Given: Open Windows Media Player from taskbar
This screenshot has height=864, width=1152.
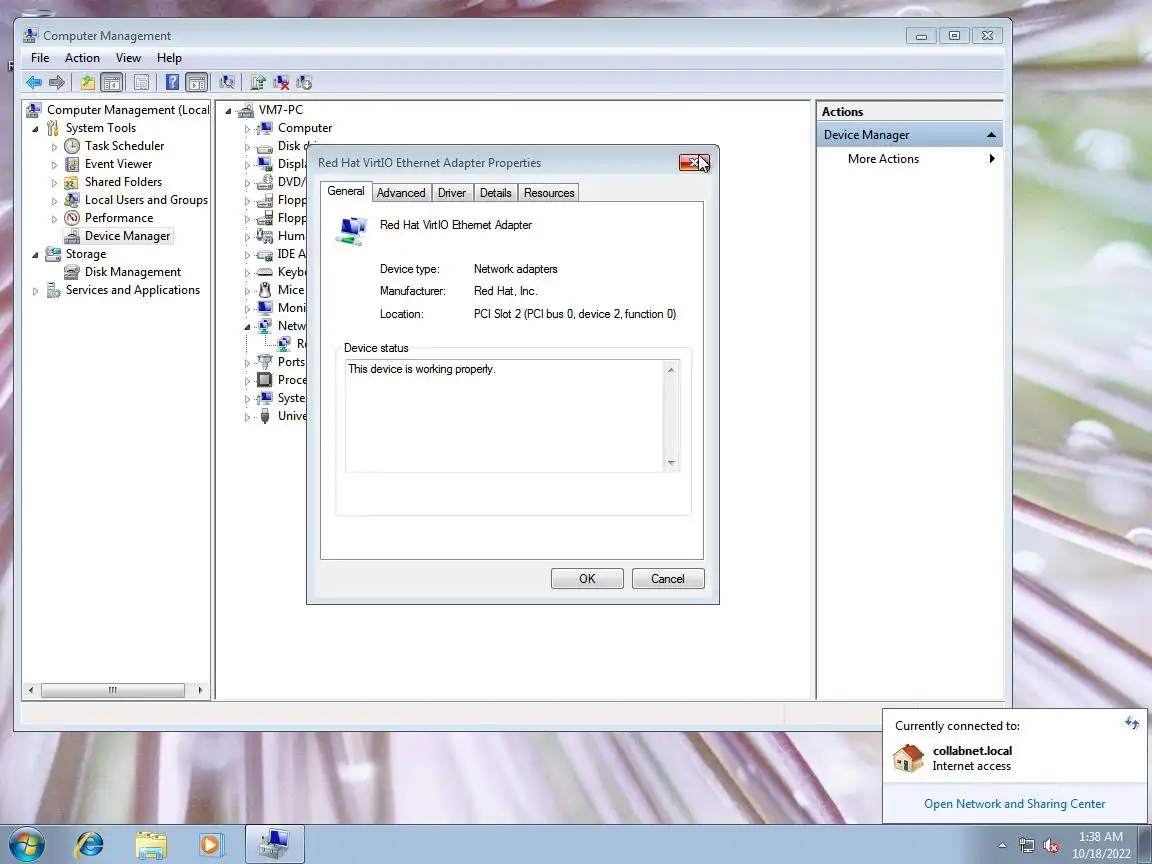Looking at the screenshot, I should click(212, 845).
